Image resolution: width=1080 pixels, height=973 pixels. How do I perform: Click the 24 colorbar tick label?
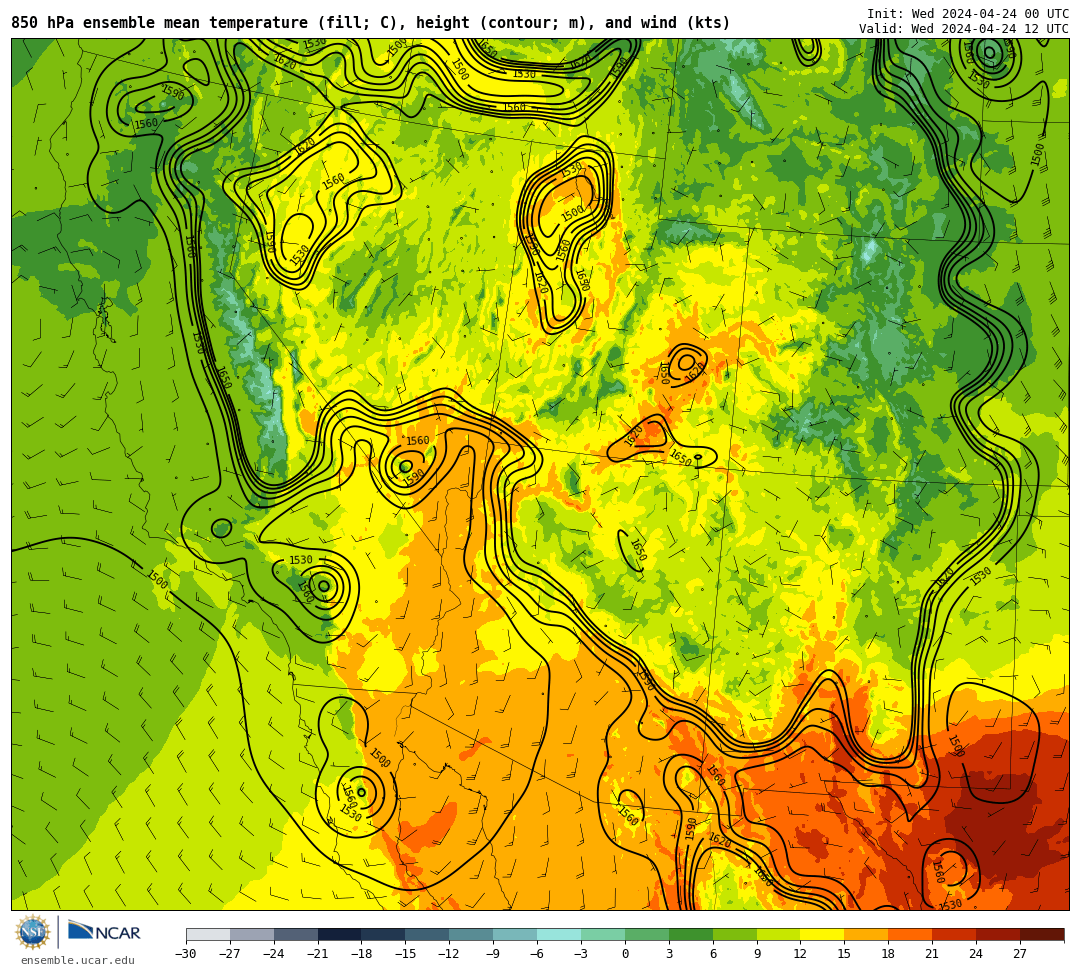pos(977,954)
